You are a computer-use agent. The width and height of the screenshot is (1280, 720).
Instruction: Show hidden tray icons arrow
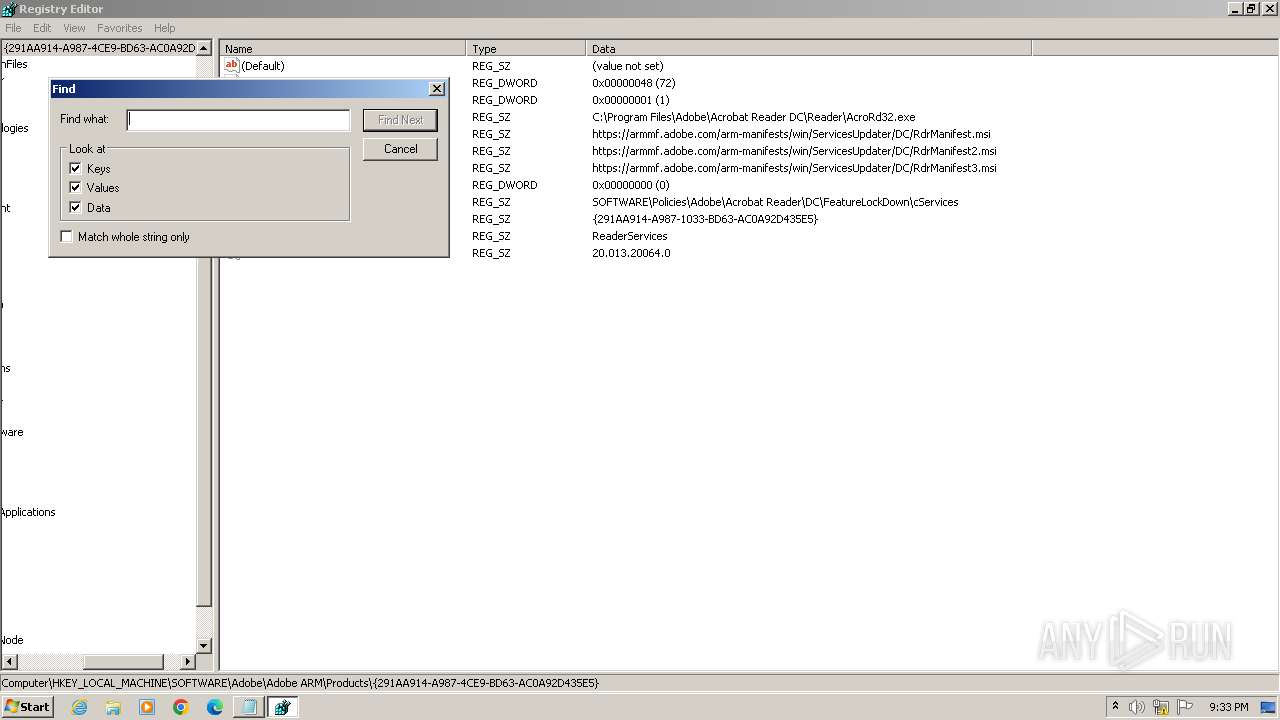(1115, 707)
